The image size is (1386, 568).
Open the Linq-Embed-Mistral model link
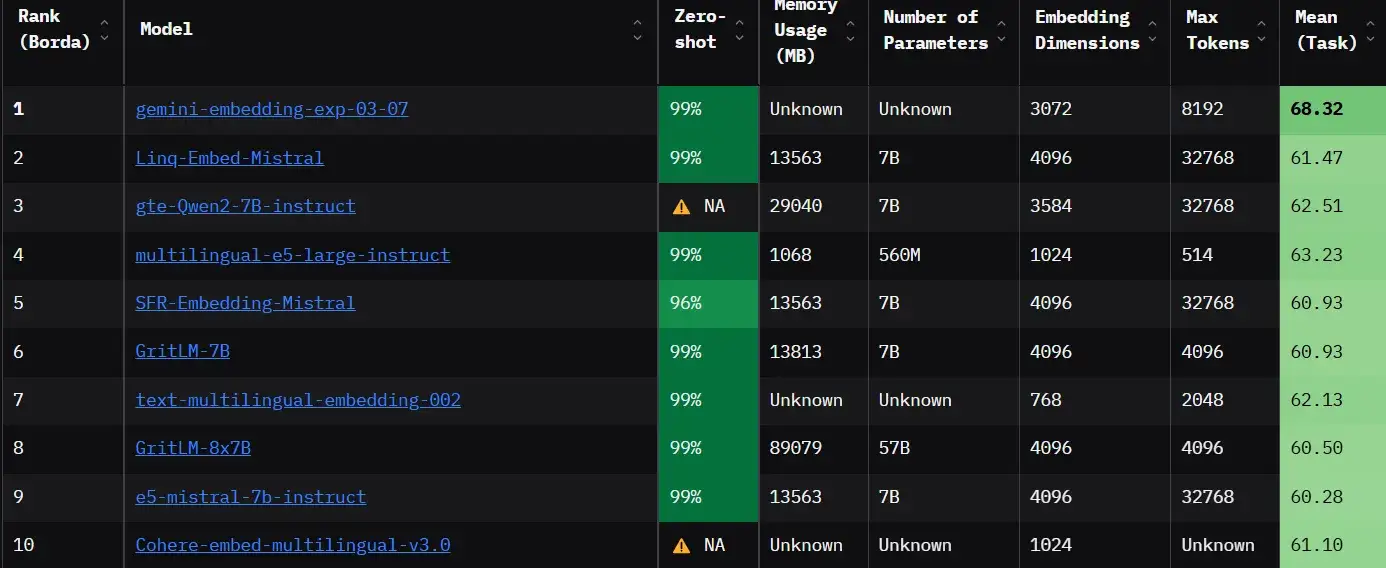pyautogui.click(x=230, y=158)
